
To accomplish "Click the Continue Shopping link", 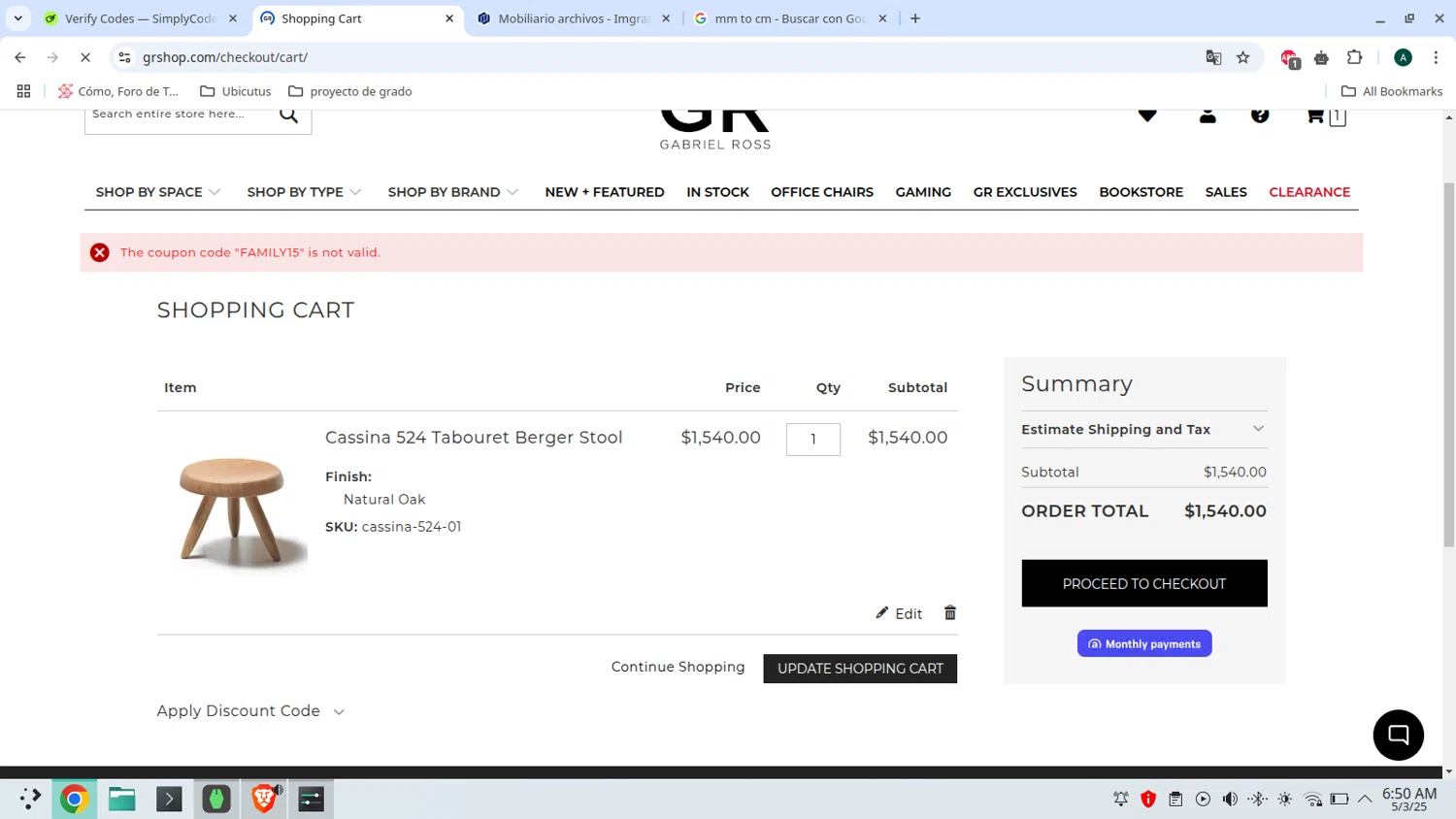I will click(x=678, y=667).
